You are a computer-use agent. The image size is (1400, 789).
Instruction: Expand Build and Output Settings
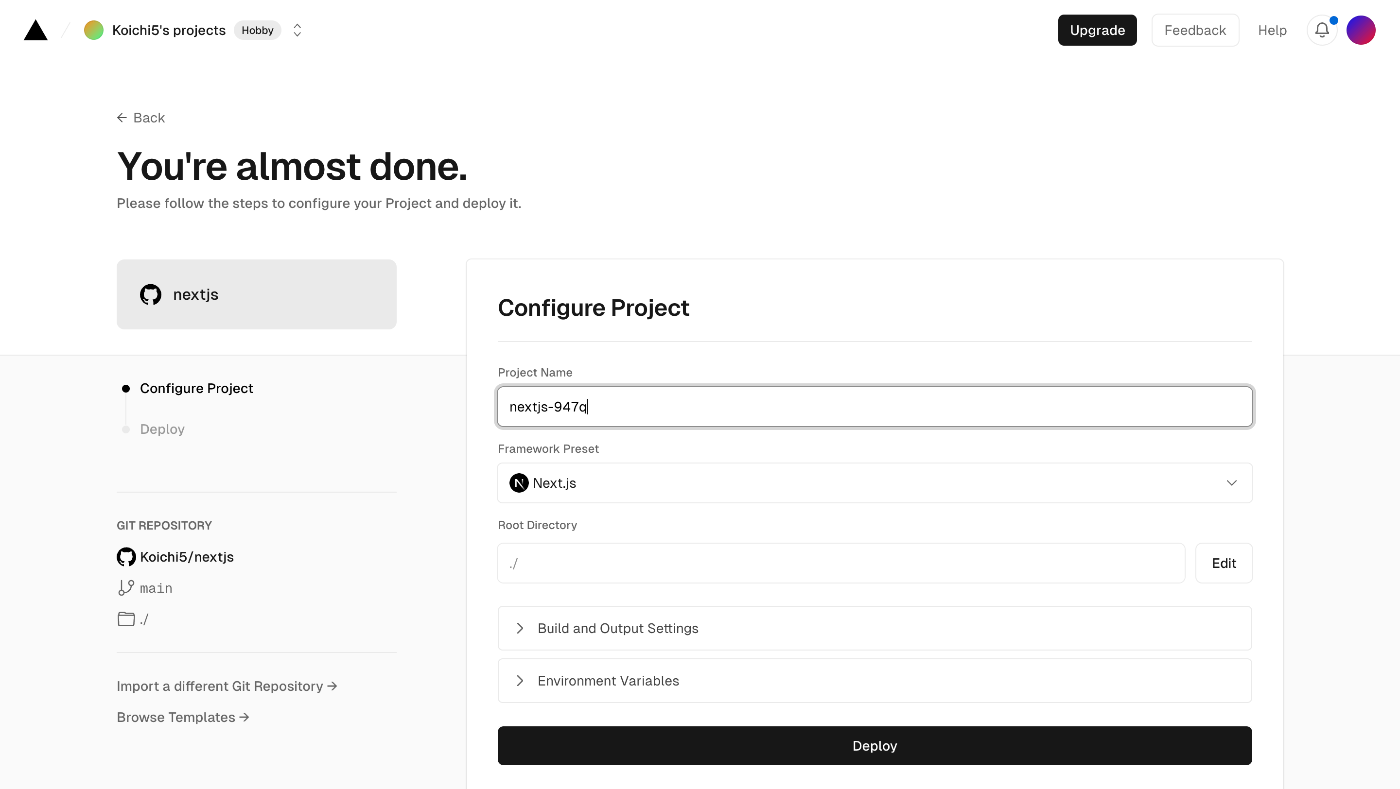tap(875, 628)
